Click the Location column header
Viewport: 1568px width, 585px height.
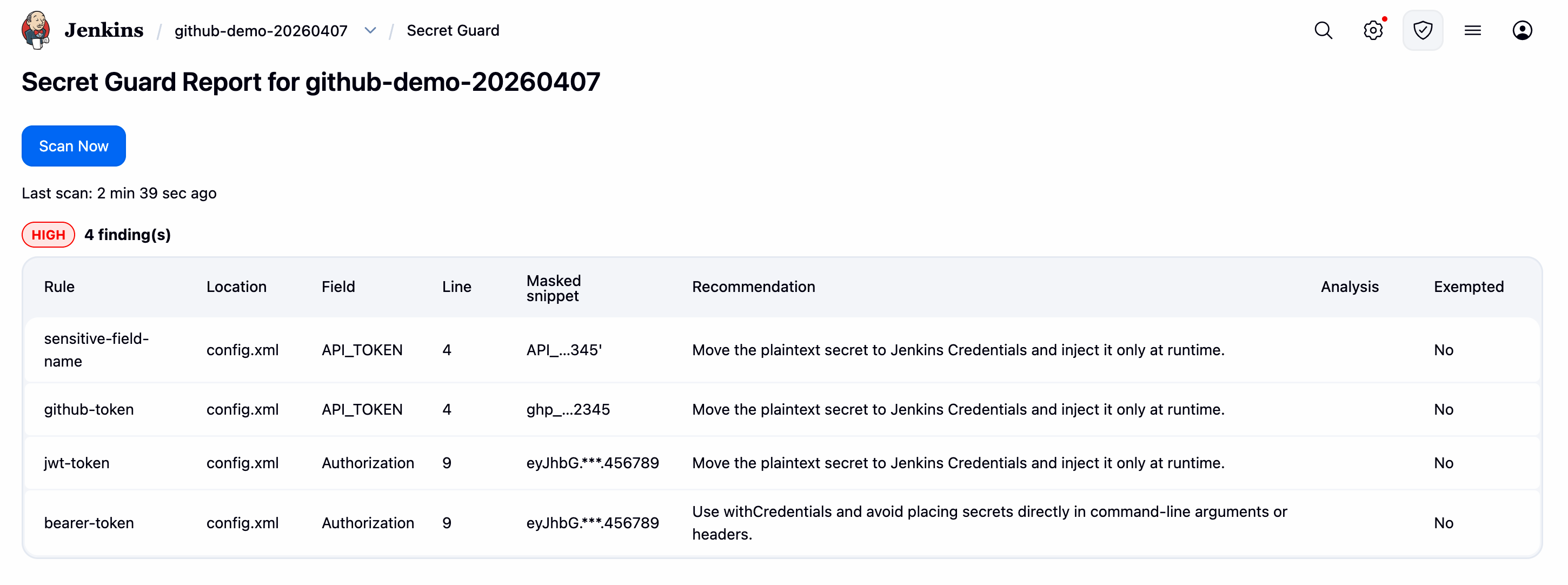pos(236,287)
